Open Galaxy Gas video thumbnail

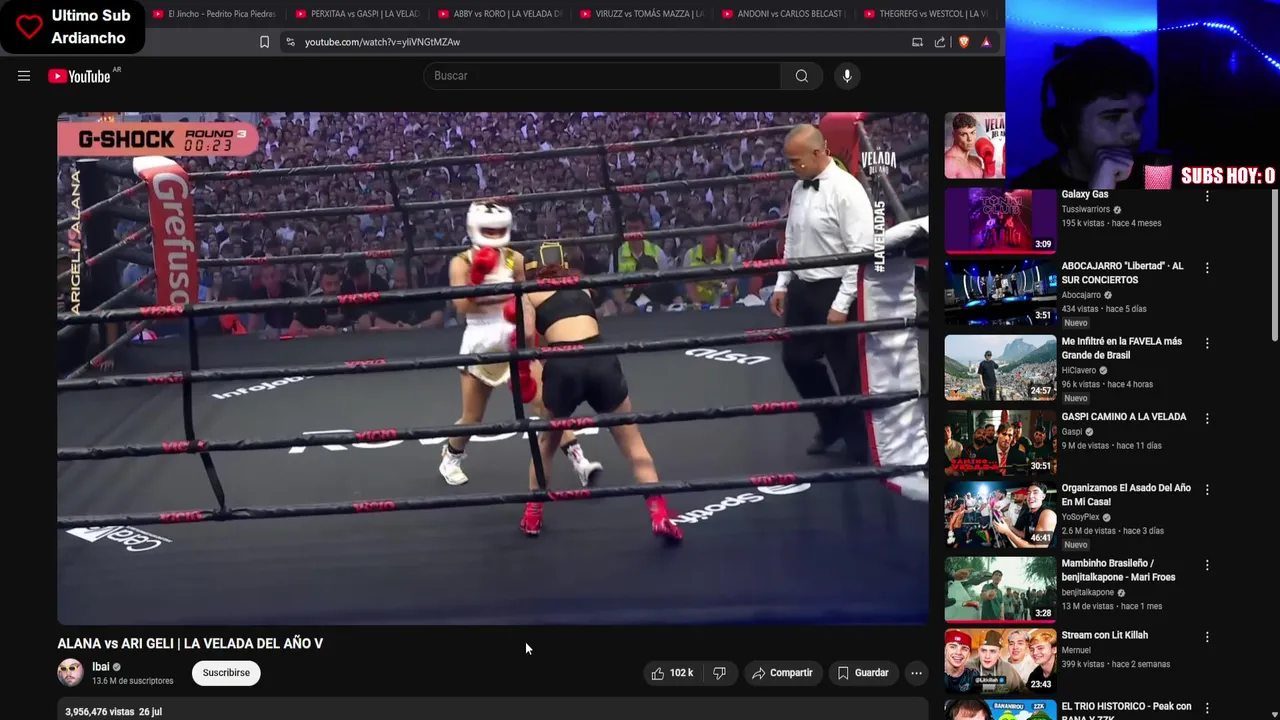[1000, 220]
